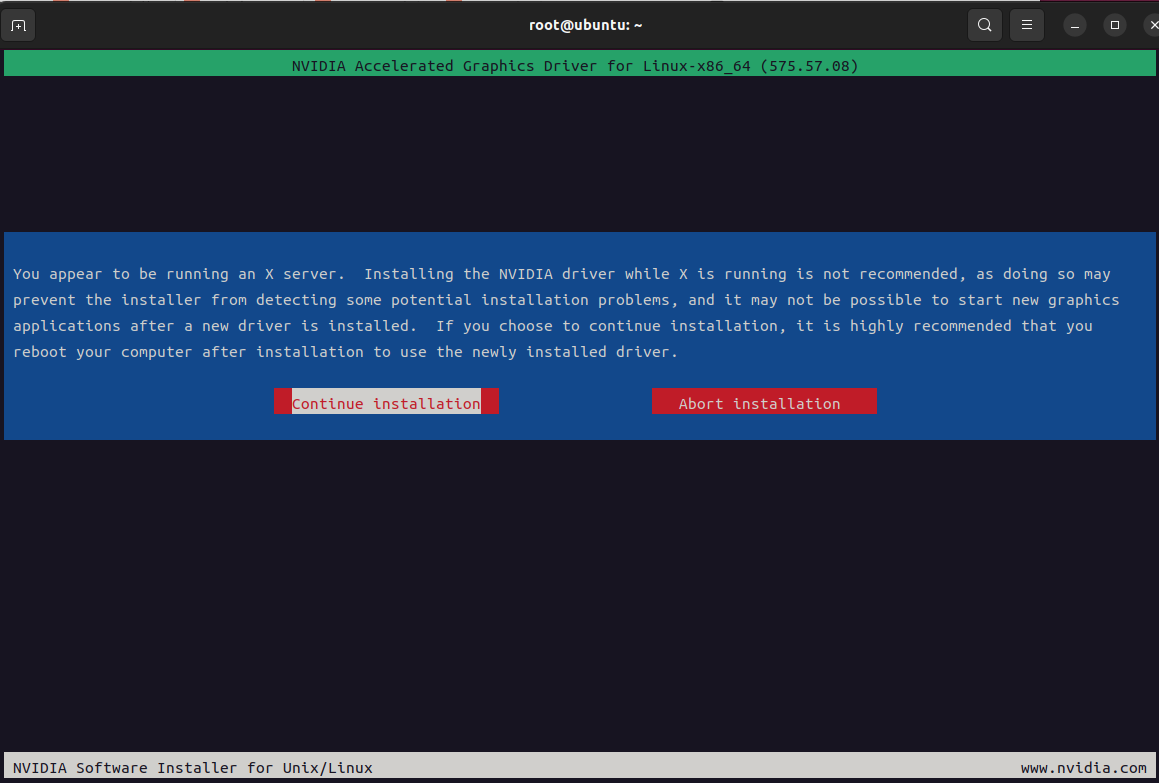This screenshot has width=1159, height=783.
Task: Open a new terminal tab
Action: (18, 26)
